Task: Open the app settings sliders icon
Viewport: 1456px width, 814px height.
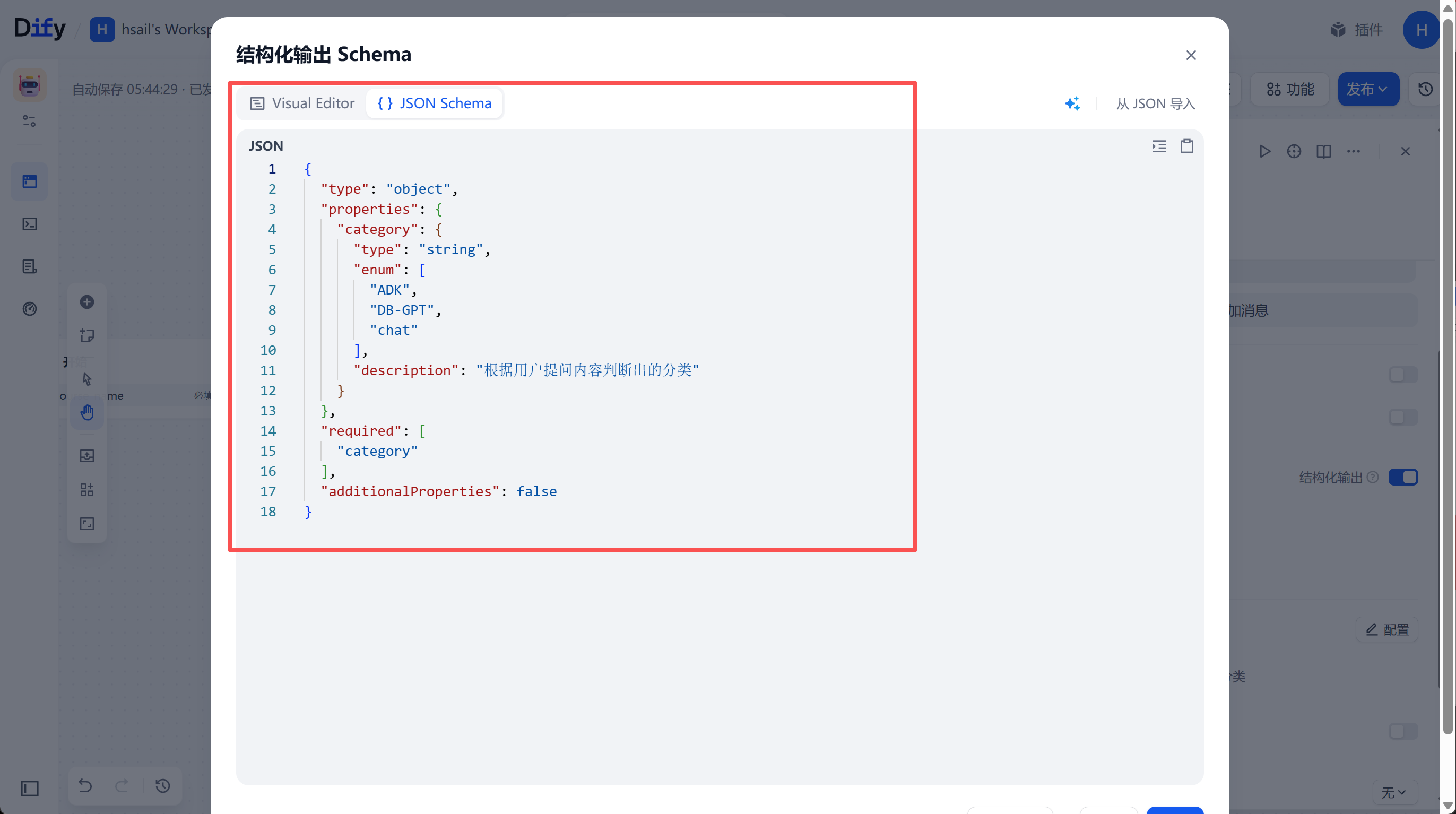Action: 29,121
